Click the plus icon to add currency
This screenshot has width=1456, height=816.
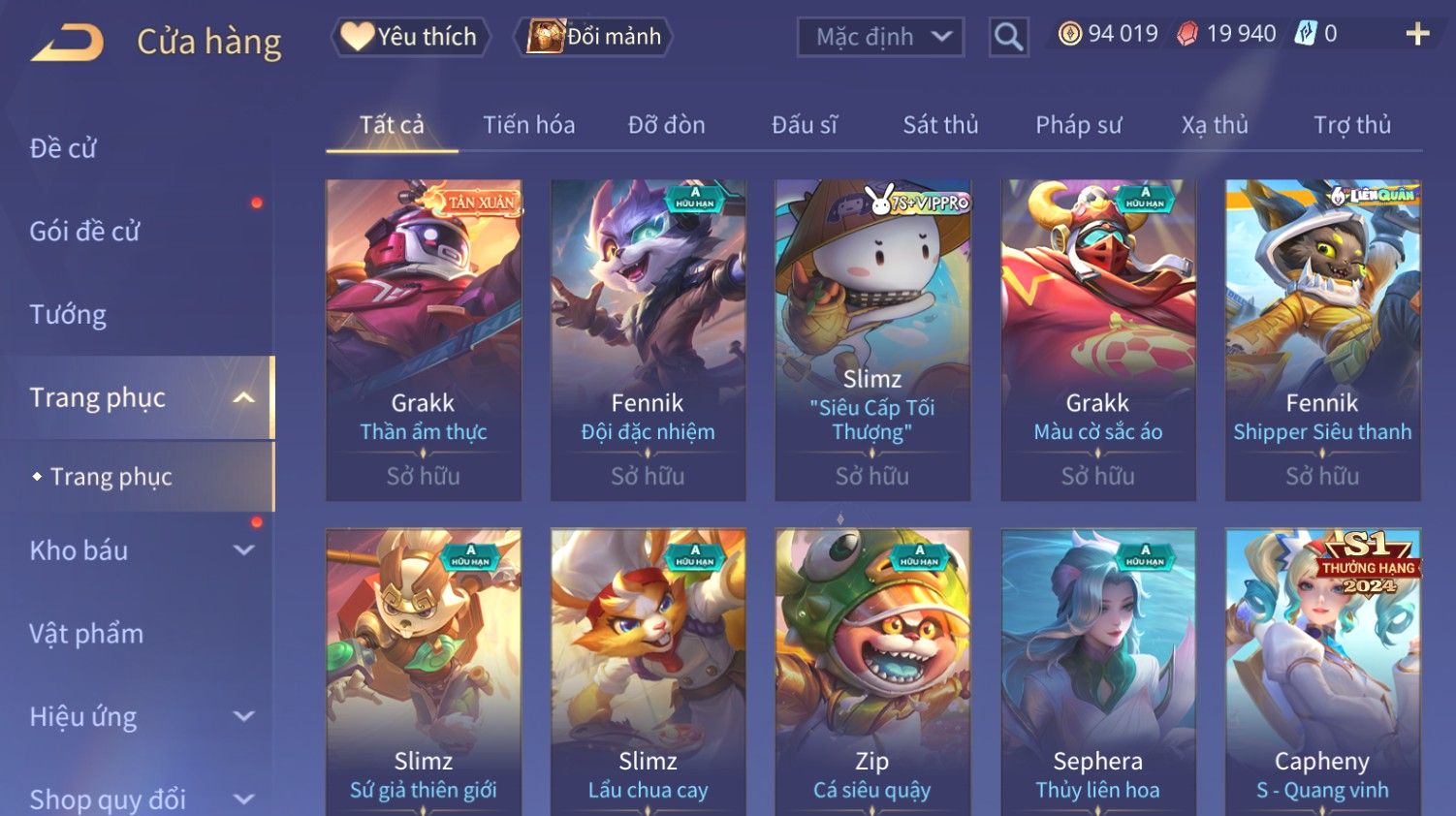pyautogui.click(x=1417, y=34)
